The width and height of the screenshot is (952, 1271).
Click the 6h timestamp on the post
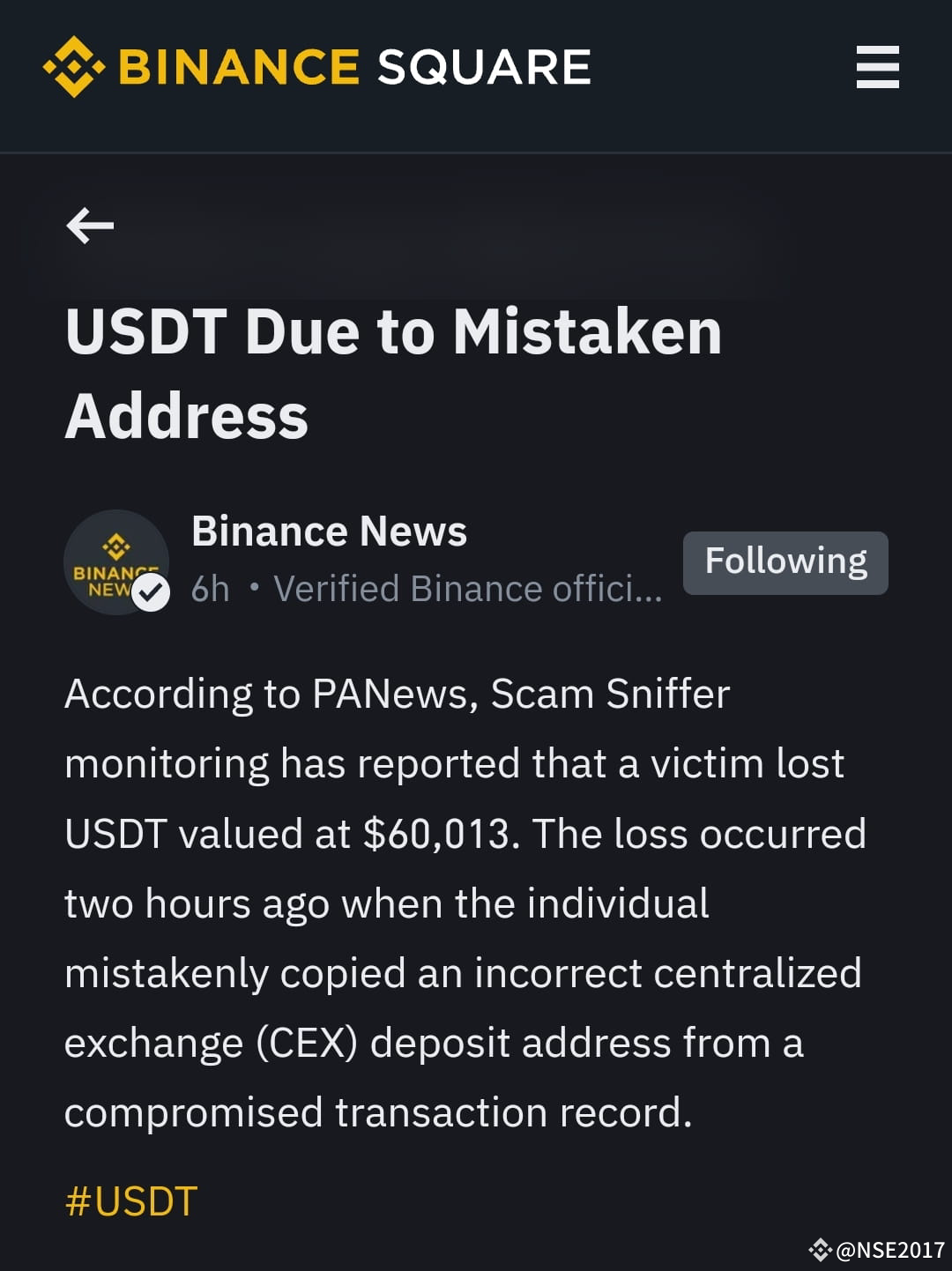(210, 589)
